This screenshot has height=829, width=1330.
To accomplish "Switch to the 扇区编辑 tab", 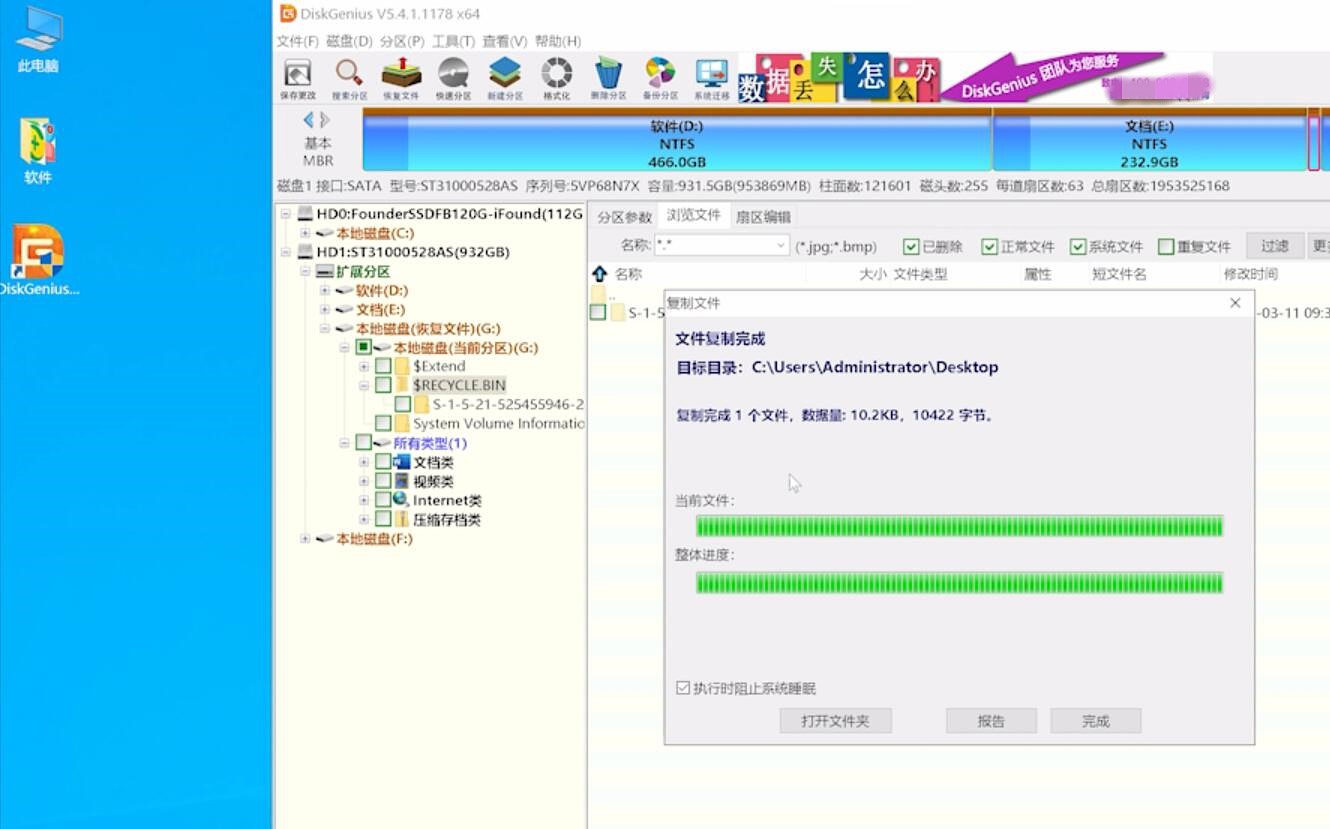I will pos(763,216).
